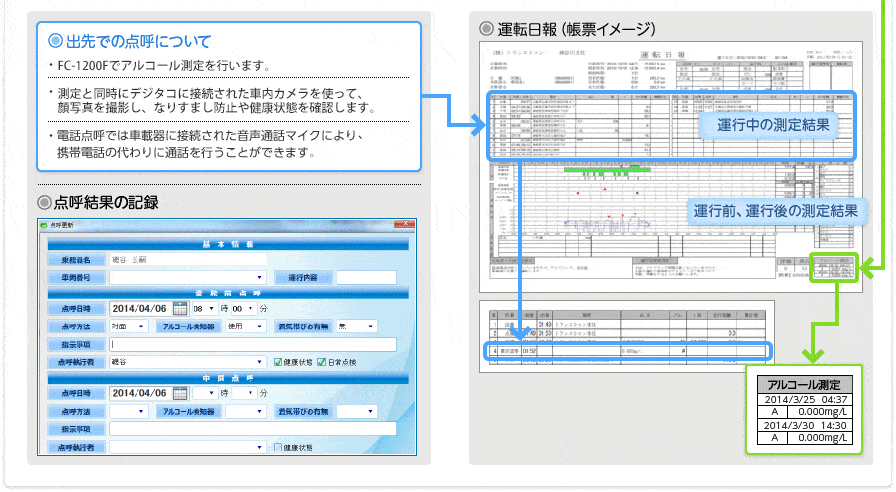Viewport: 896px width, 492px height.
Task: Open the calendar picker for pre-duty roll call date
Action: coord(180,309)
